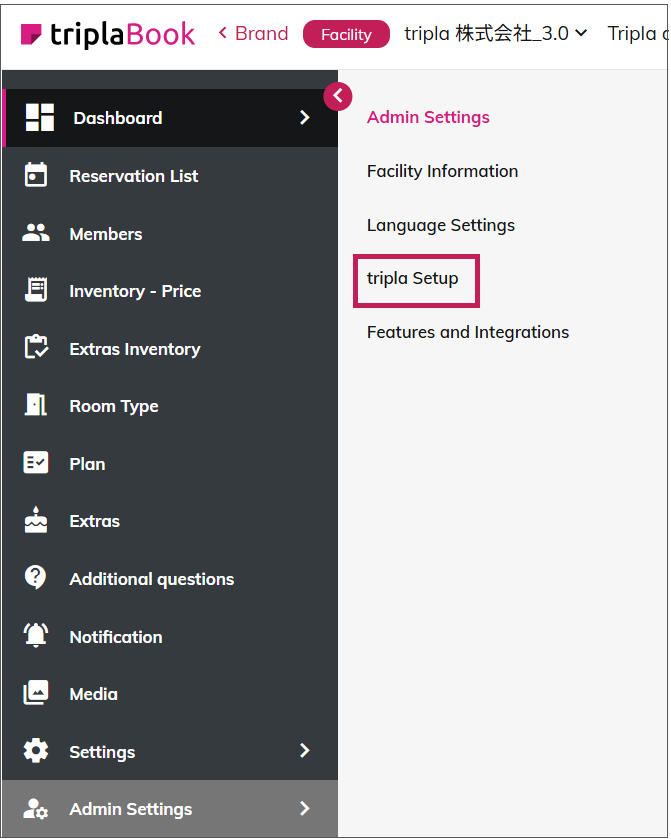Collapse the sidebar with the round arrow button

(x=338, y=96)
